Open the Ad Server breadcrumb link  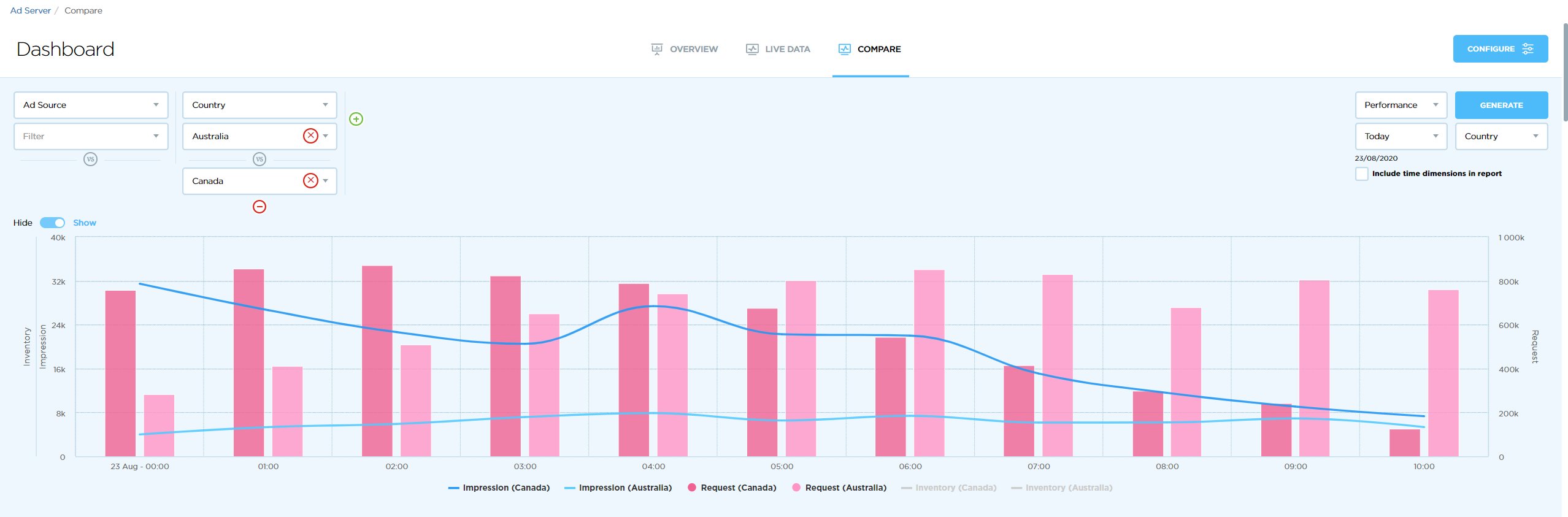pos(30,10)
